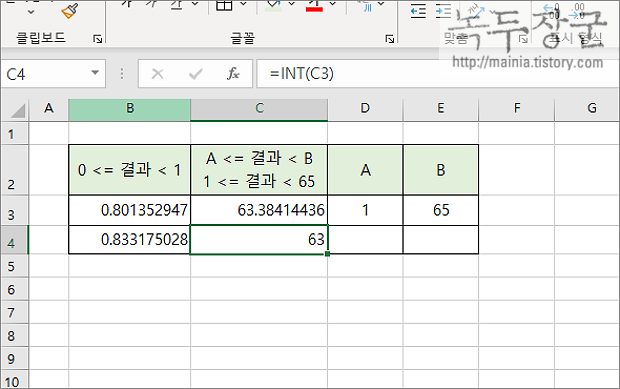Open the paste options dropdown chevron
The height and width of the screenshot is (389, 620).
pos(31,12)
